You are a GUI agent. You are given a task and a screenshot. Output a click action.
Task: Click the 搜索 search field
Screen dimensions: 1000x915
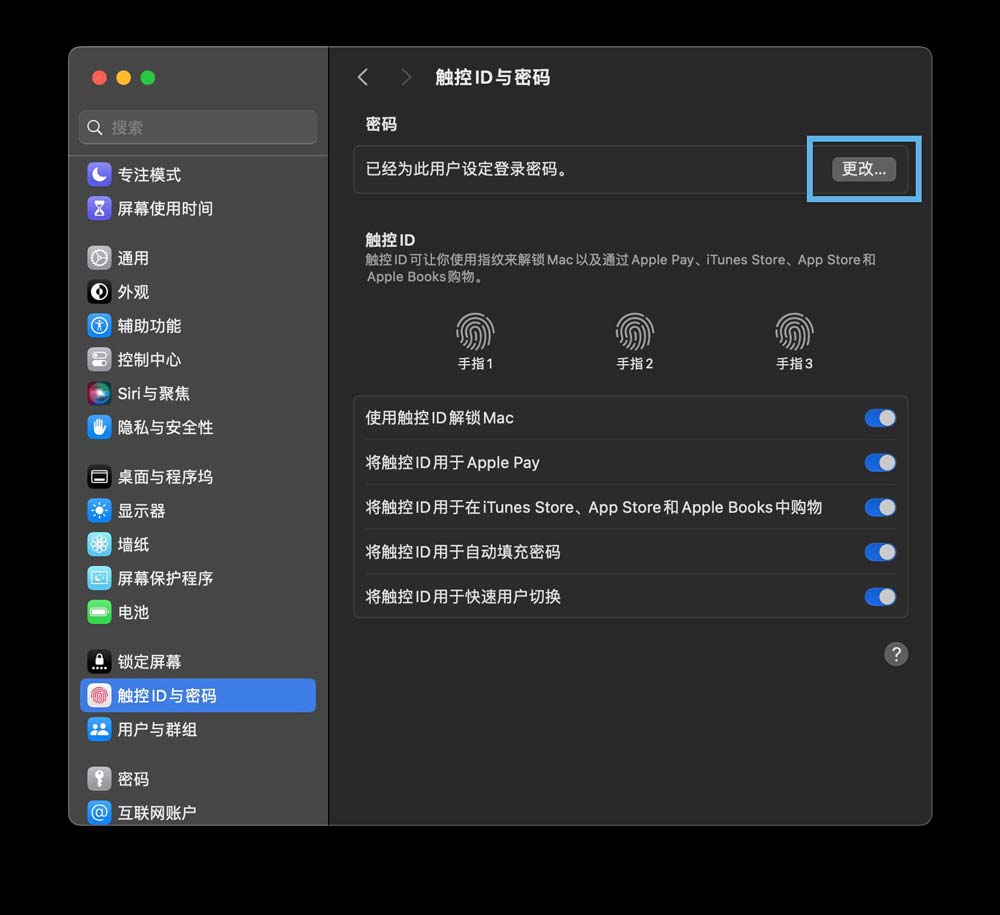pyautogui.click(x=198, y=127)
